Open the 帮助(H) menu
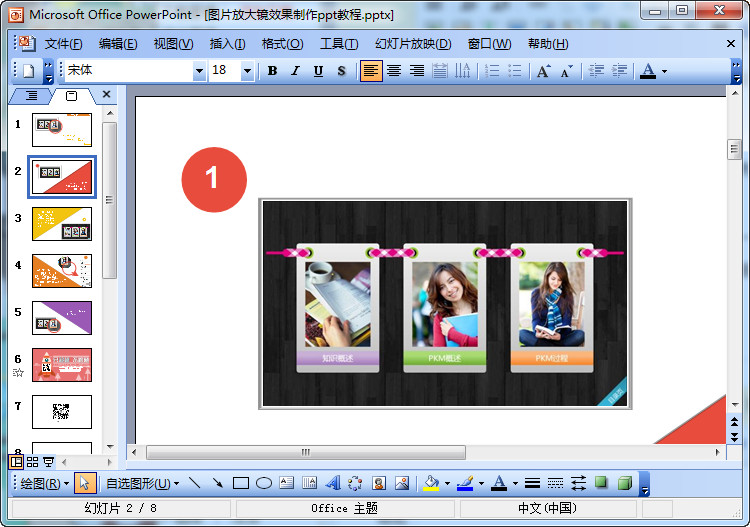Image resolution: width=750 pixels, height=527 pixels. 548,44
